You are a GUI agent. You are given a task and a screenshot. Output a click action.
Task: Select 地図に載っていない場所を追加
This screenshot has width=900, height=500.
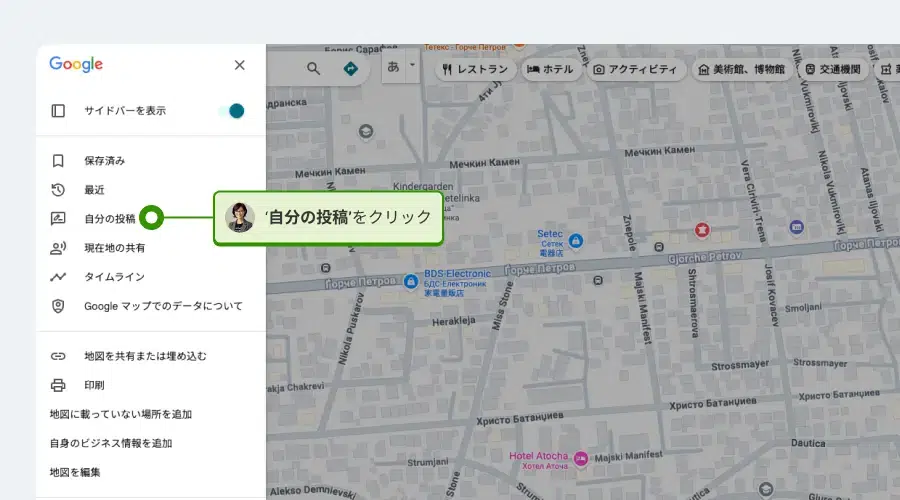tap(121, 414)
